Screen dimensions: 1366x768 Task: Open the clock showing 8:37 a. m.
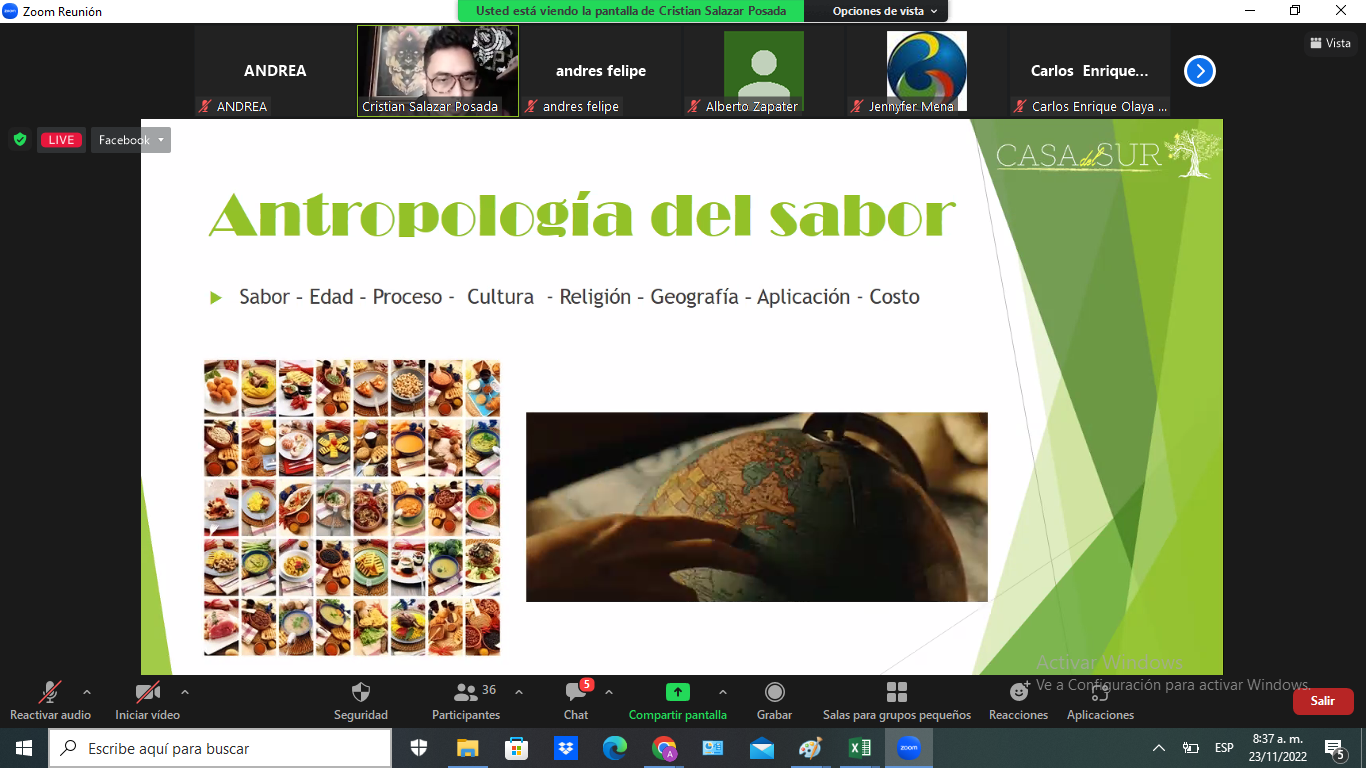point(1279,748)
